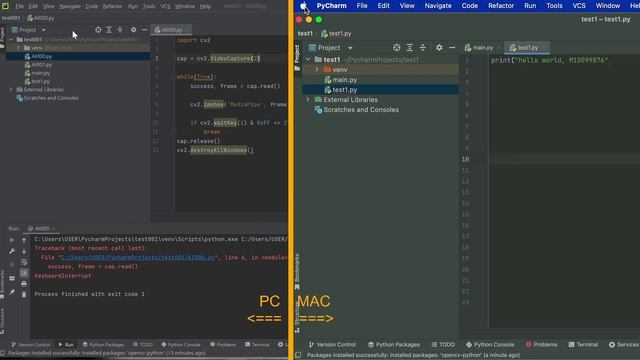Image resolution: width=640 pixels, height=360 pixels.
Task: Open the Refactor menu in the Mac menu bar
Action: point(501,6)
